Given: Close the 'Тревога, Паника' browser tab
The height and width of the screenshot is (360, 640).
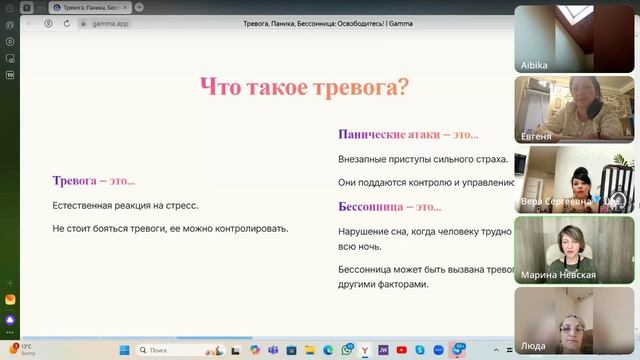Looking at the screenshot, I should click(x=125, y=7).
